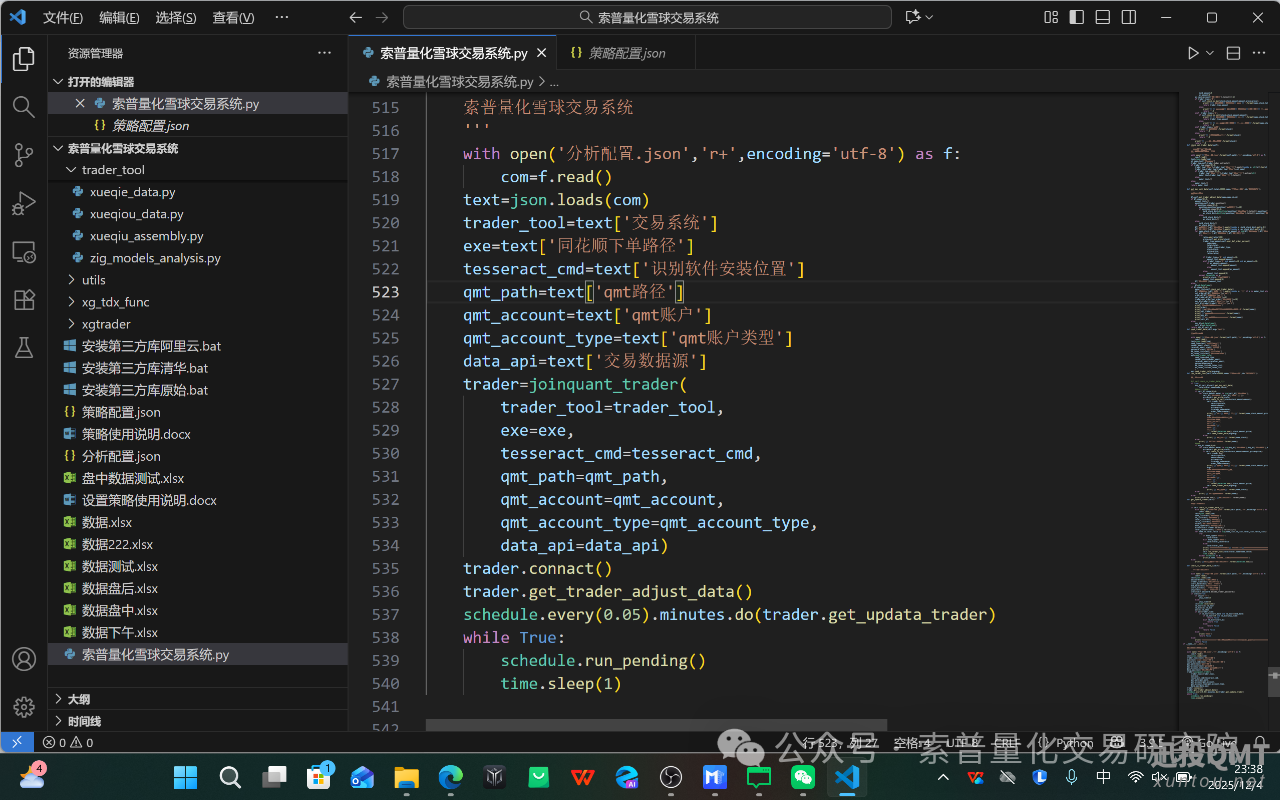The image size is (1280, 800).
Task: Open the 文件(F) menu
Action: coord(63,17)
